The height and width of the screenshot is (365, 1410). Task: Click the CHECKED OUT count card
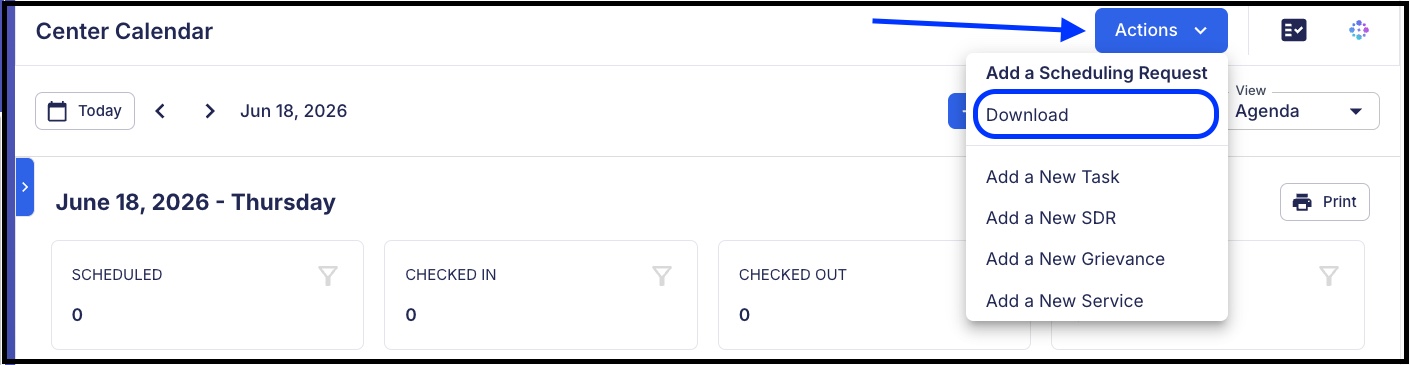[x=874, y=295]
